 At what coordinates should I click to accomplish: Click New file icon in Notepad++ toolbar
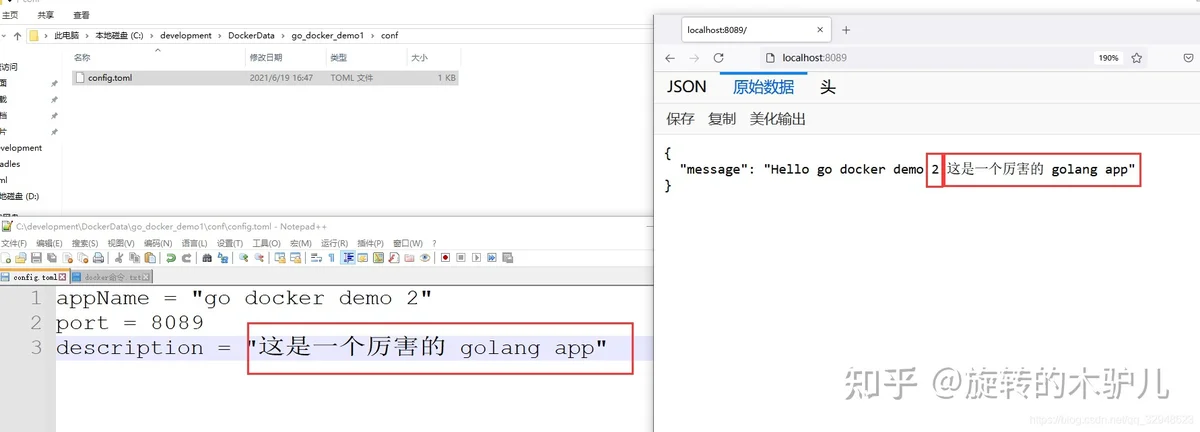6,257
